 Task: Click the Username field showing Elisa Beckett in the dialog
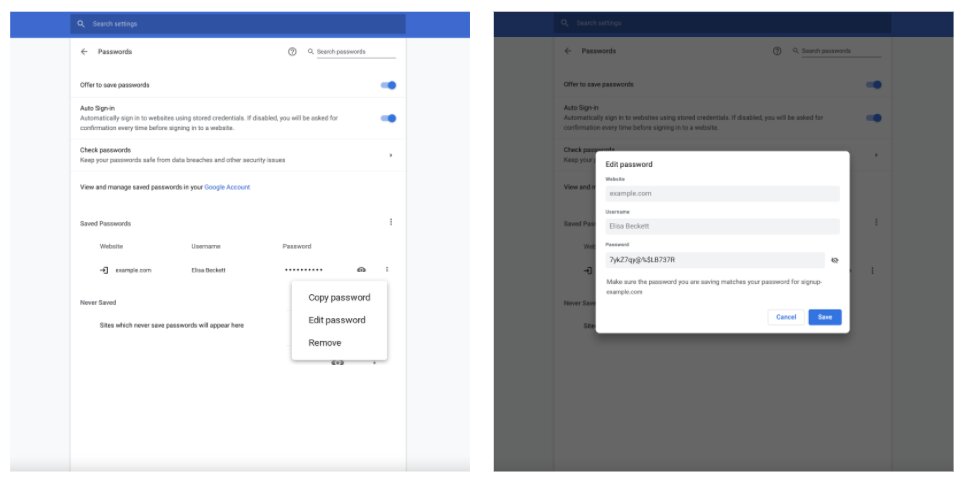point(723,227)
